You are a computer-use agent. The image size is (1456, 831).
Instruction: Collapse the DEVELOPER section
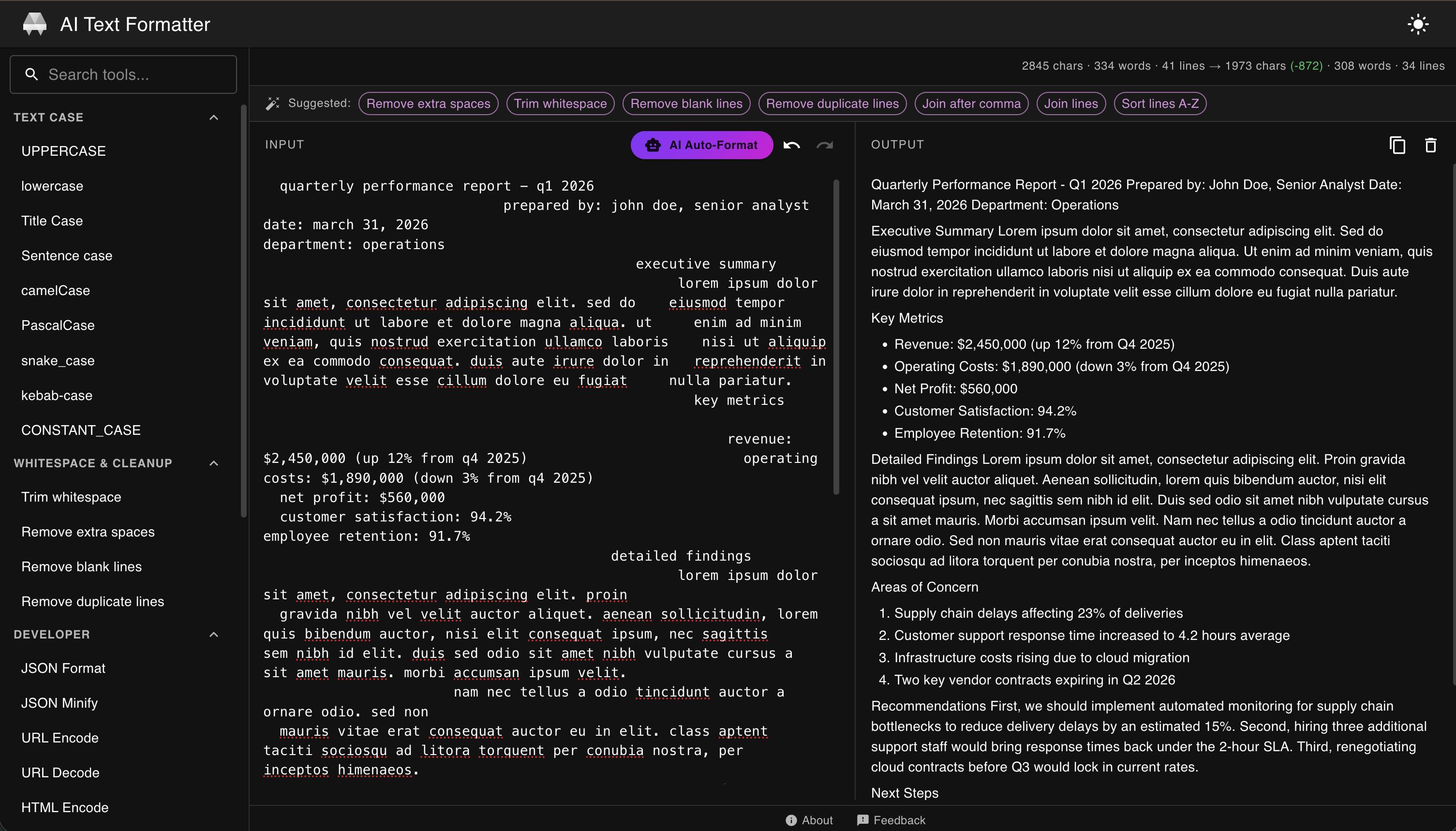tap(214, 634)
